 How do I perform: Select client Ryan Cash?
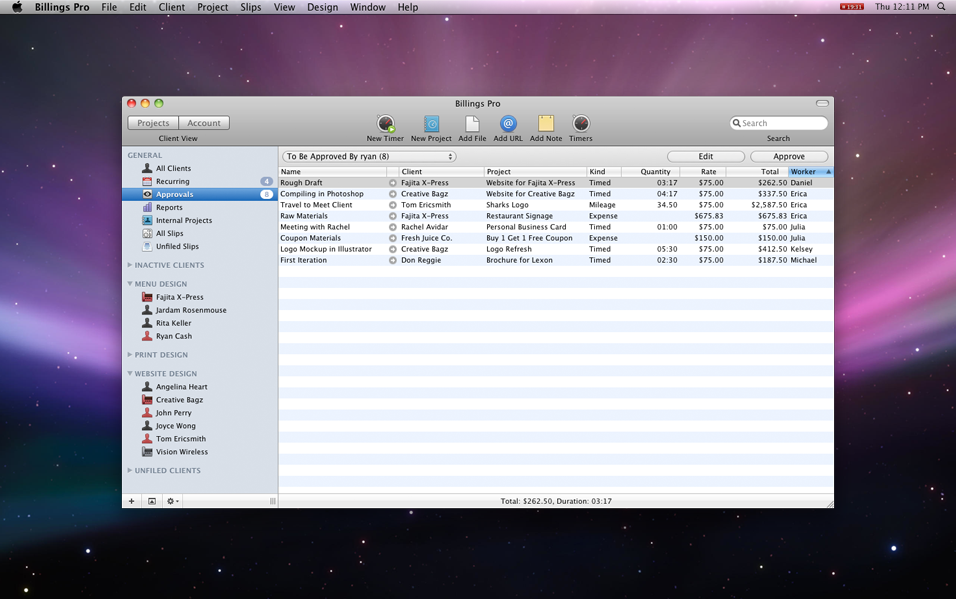(x=174, y=336)
